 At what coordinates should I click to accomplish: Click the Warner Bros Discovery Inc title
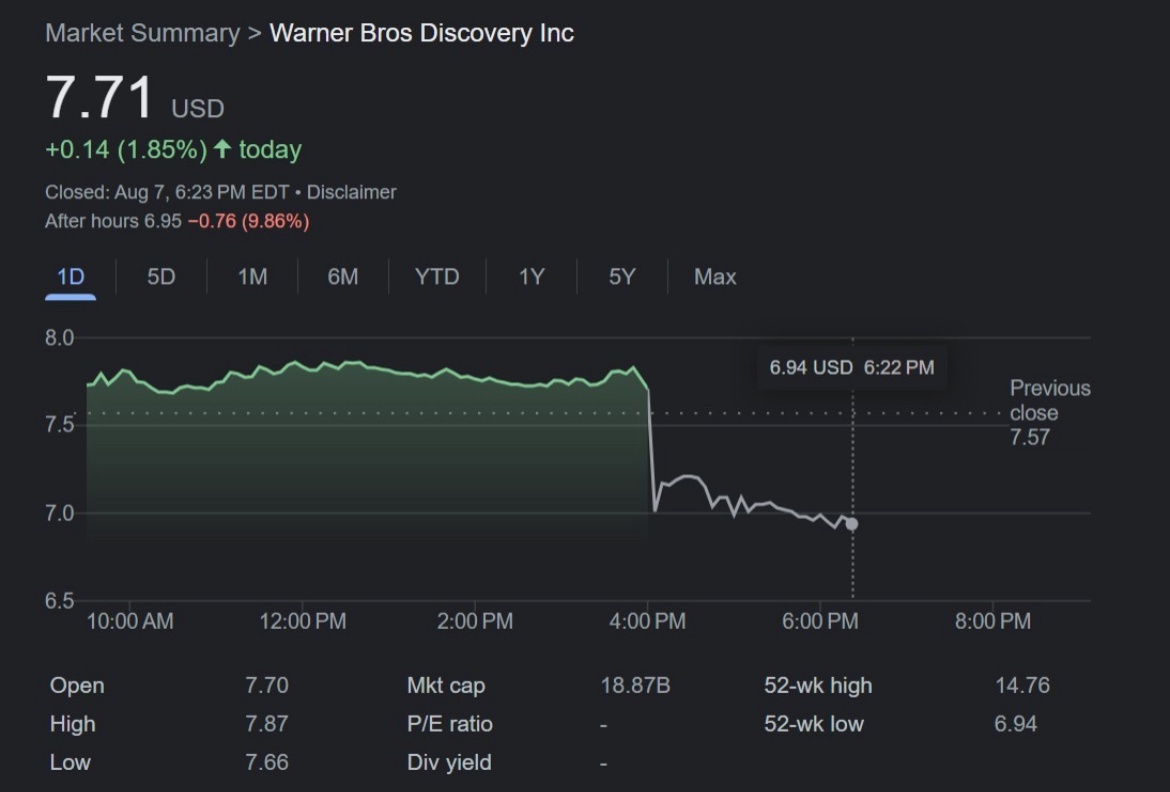(x=421, y=33)
